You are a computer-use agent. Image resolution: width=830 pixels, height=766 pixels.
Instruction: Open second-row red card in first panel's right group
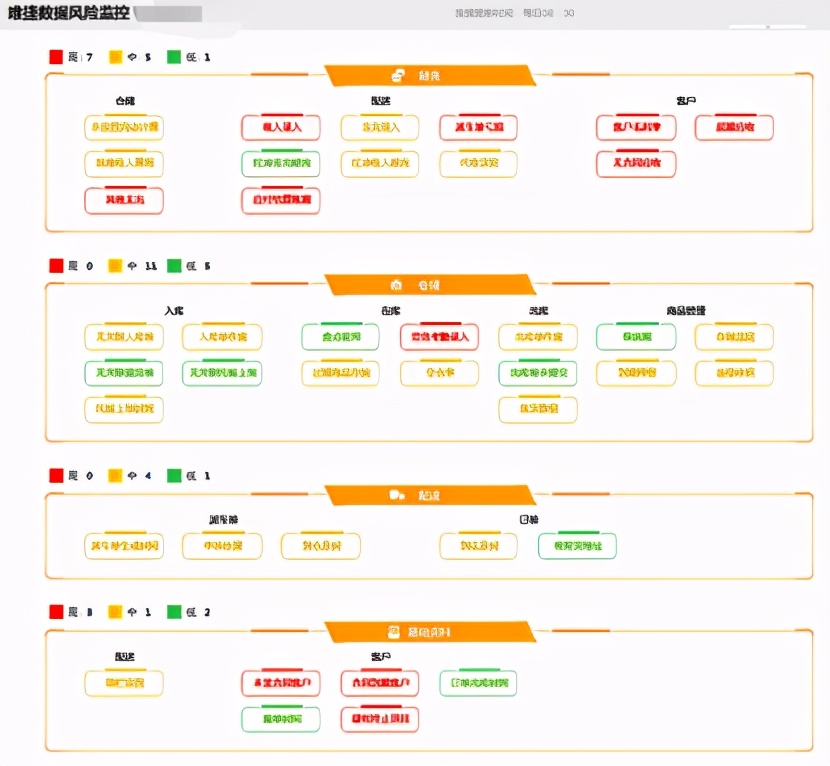tap(636, 164)
